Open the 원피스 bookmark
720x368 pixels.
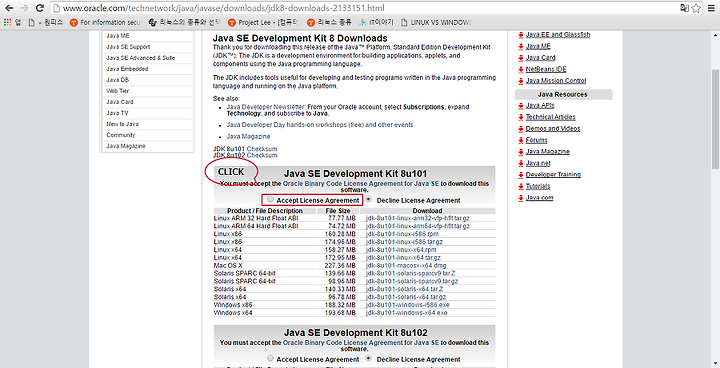coord(45,22)
